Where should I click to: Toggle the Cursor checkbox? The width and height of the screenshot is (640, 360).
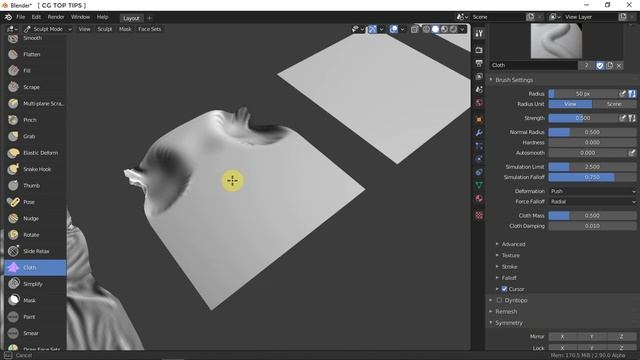coord(504,289)
